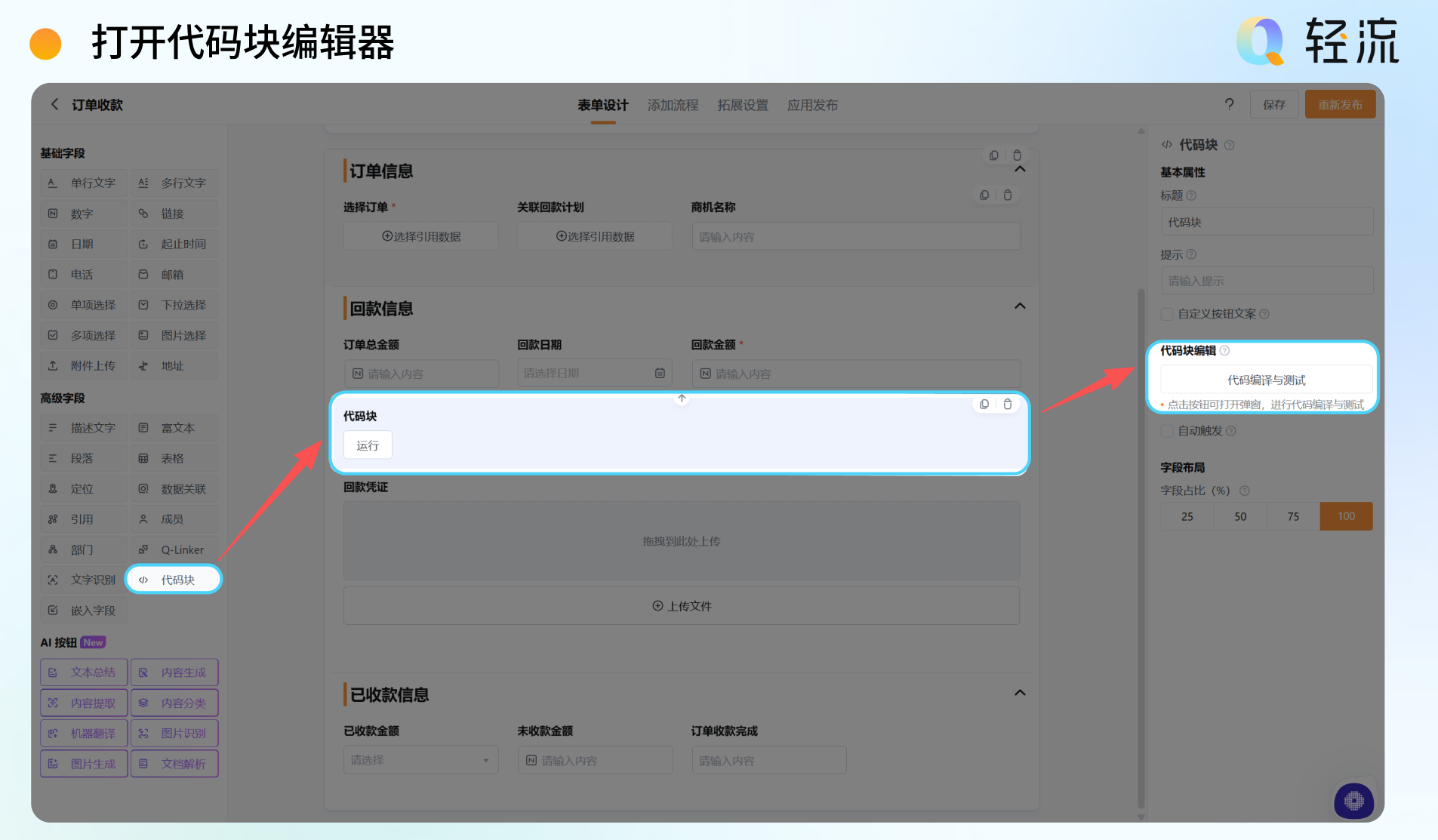Open the floating assistant icon at bottom right
The image size is (1438, 840).
(x=1353, y=801)
